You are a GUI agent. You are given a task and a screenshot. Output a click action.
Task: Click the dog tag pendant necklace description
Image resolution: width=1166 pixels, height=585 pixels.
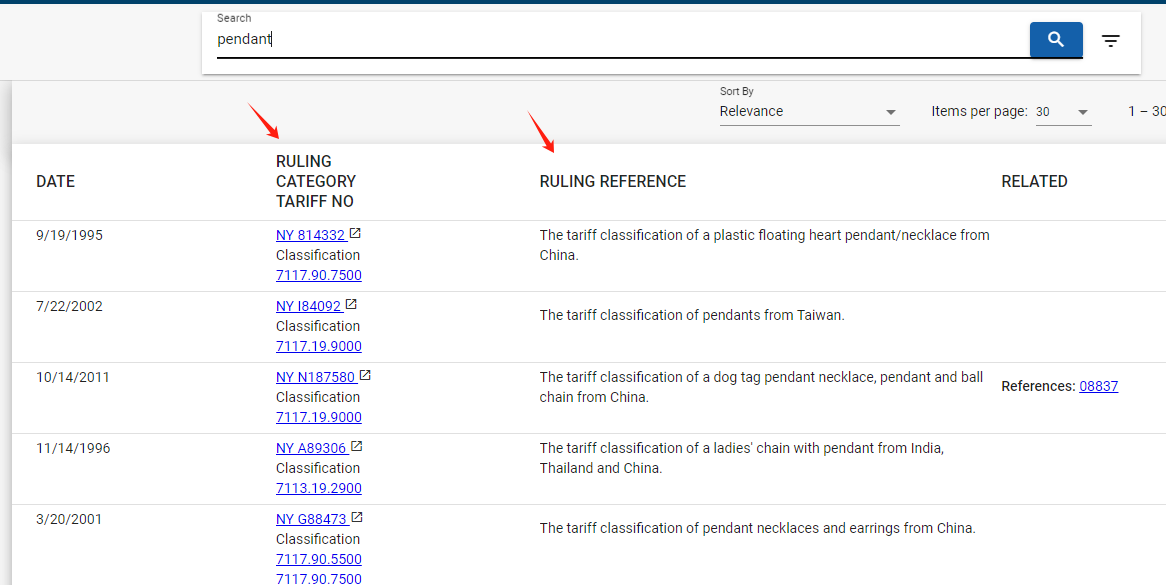pyautogui.click(x=761, y=387)
